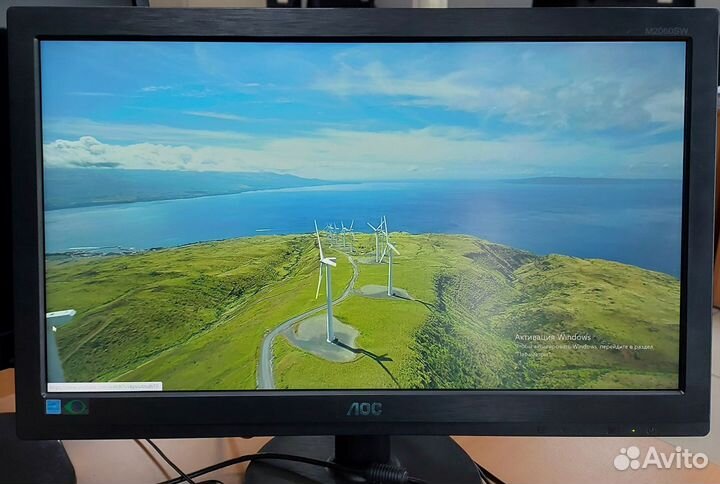The width and height of the screenshot is (720, 484).
Task: Click the 'Активация Windows' watermark heading
Action: 552,337
